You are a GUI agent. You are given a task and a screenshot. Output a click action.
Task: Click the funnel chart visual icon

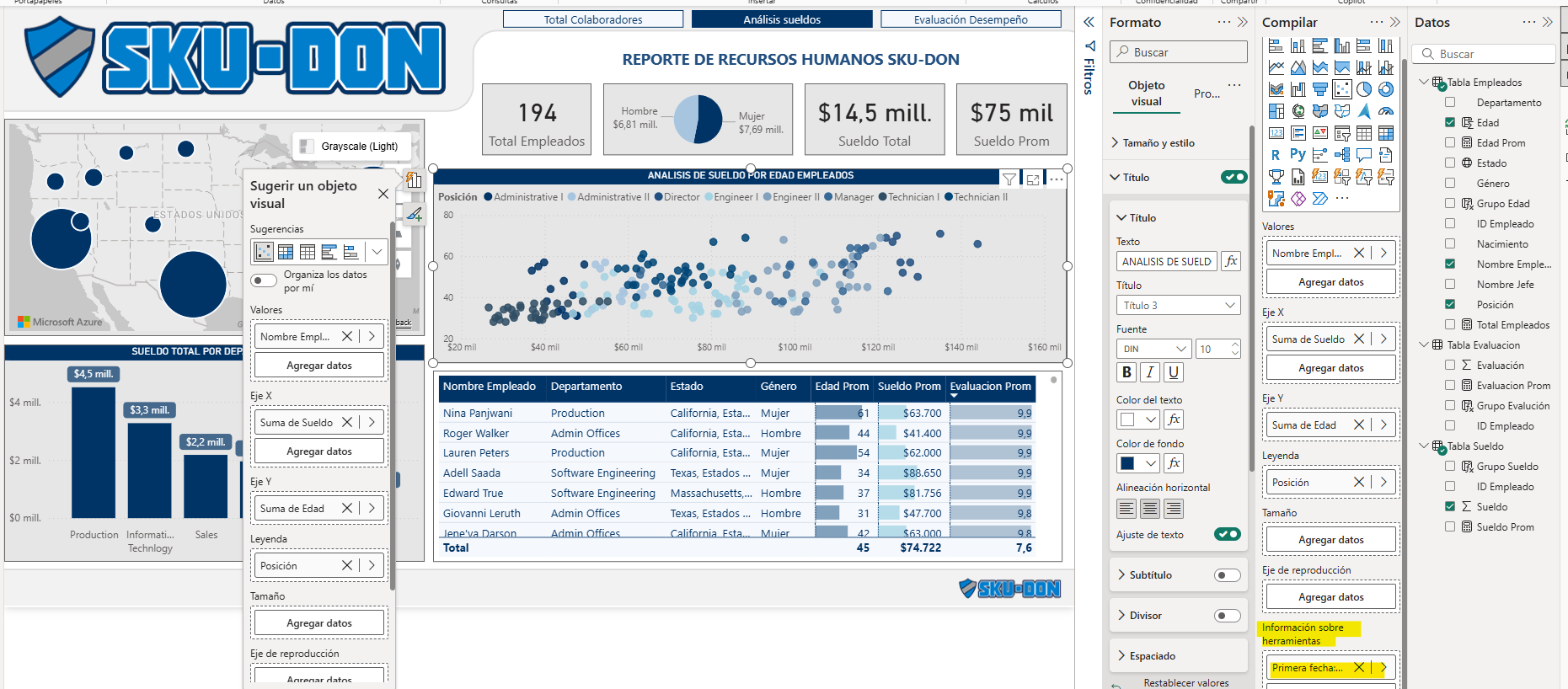(1320, 89)
